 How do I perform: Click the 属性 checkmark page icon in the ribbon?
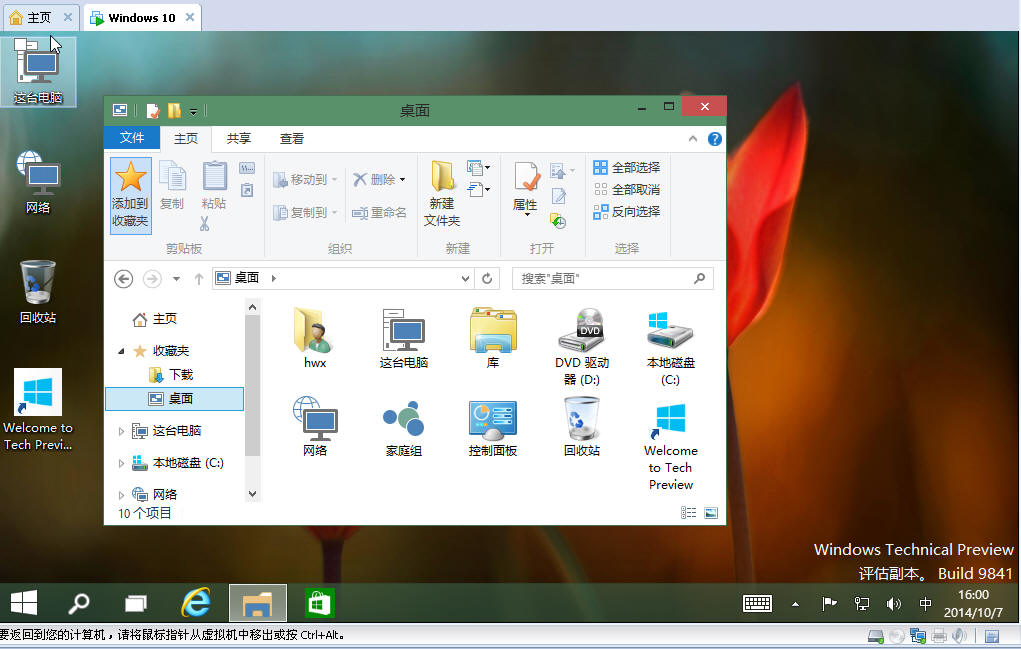pos(526,178)
